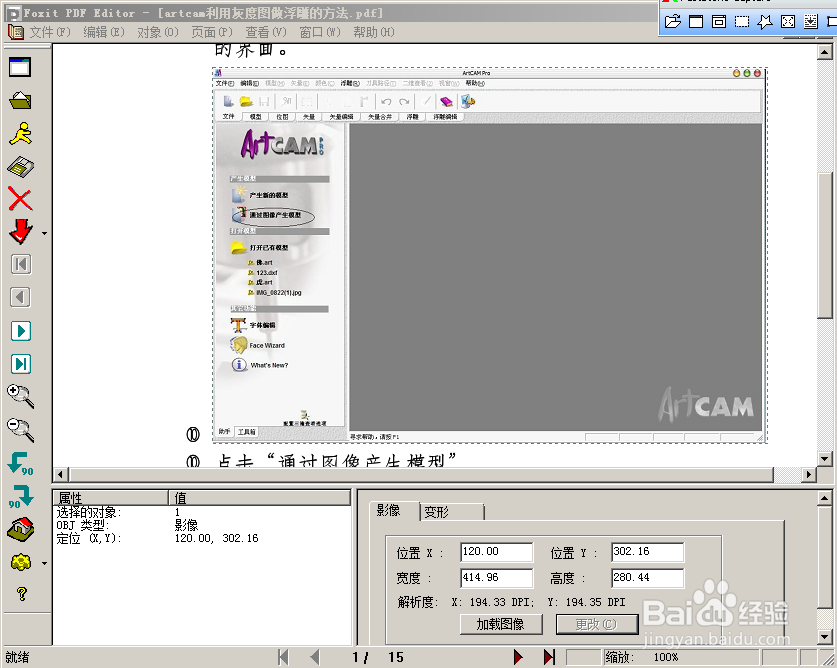The width and height of the screenshot is (837, 668).
Task: Click status bar previous page arrow
Action: click(314, 657)
